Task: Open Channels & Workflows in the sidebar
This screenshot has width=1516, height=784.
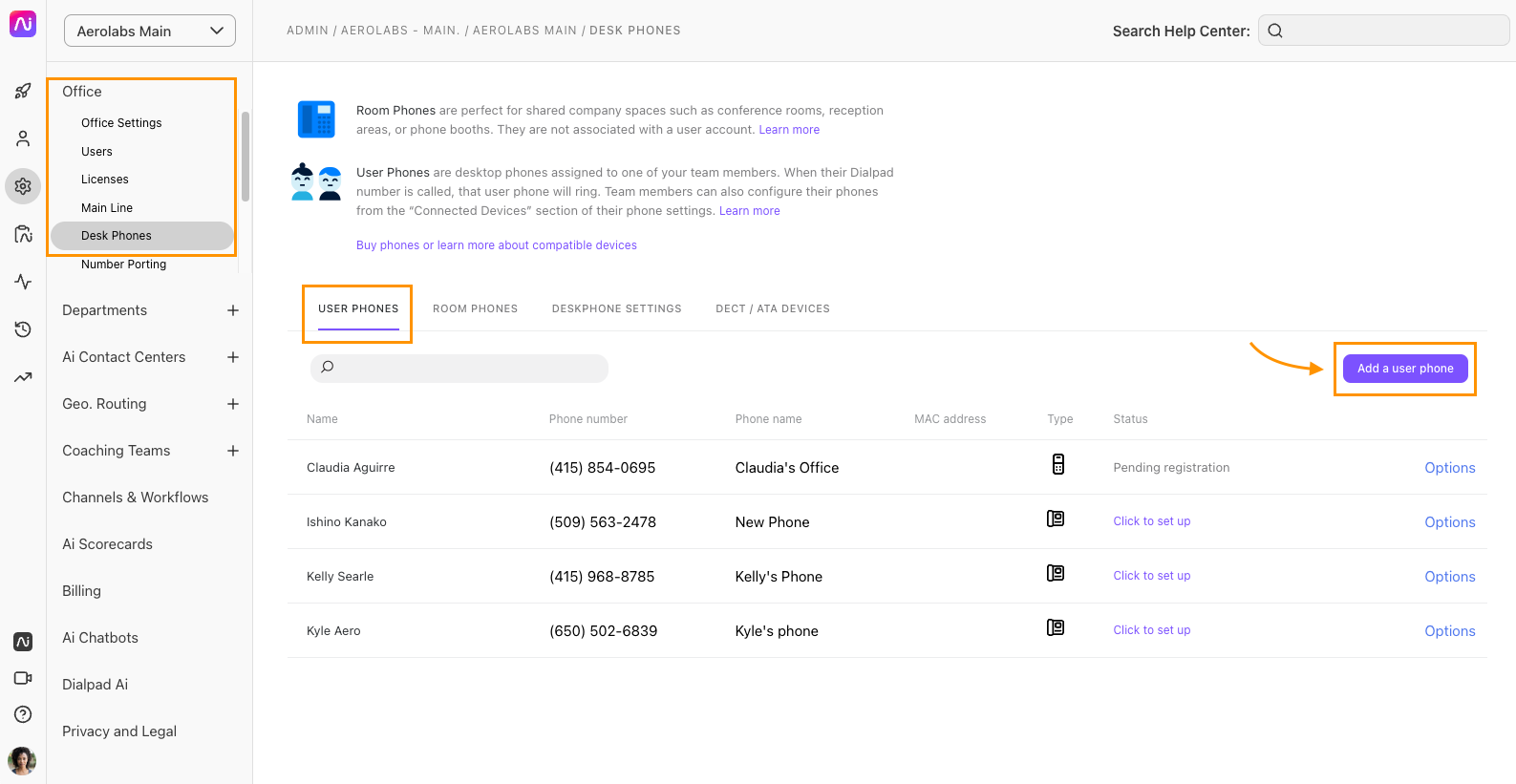Action: coord(136,498)
